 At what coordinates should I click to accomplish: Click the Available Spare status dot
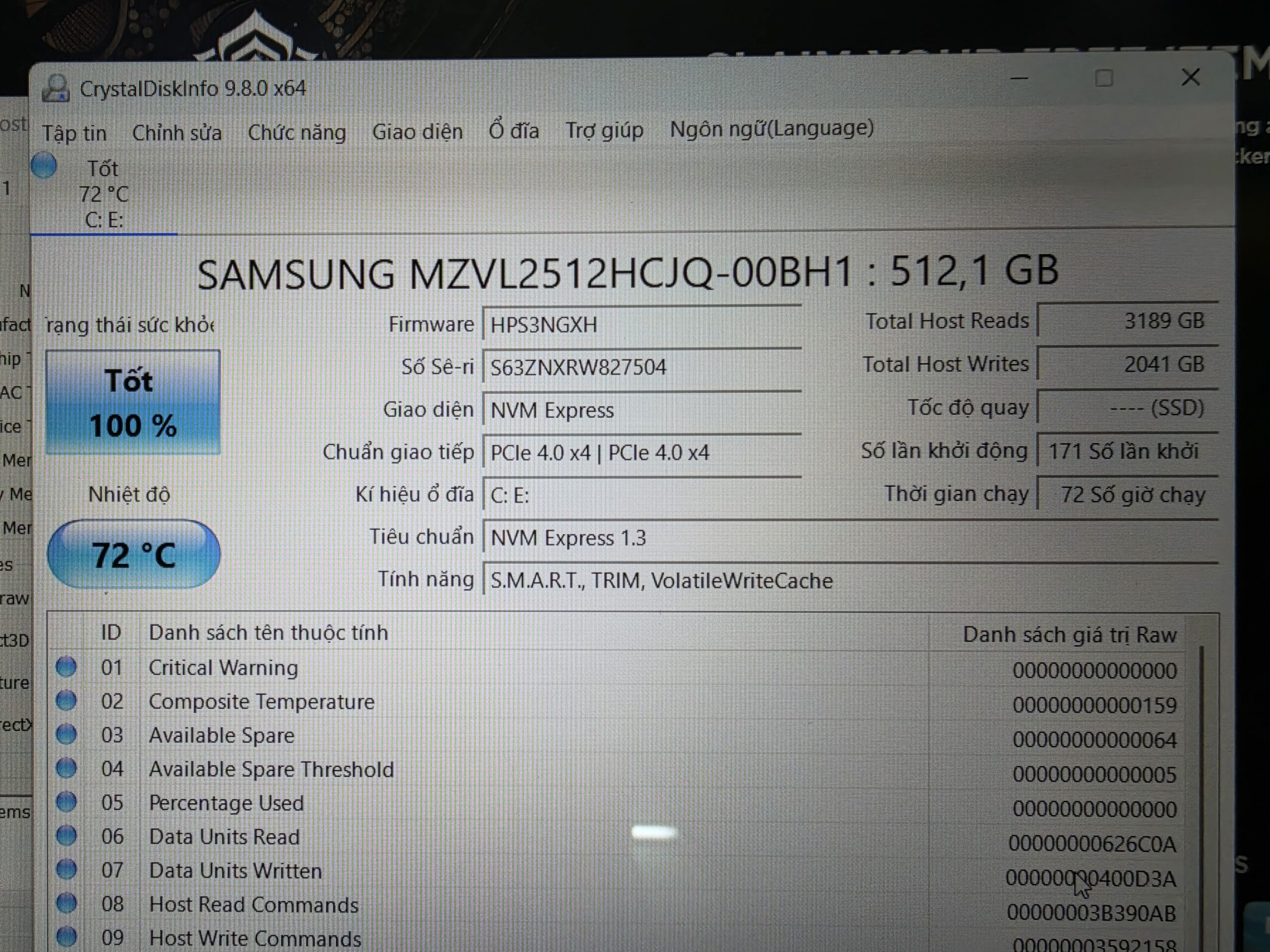click(66, 734)
